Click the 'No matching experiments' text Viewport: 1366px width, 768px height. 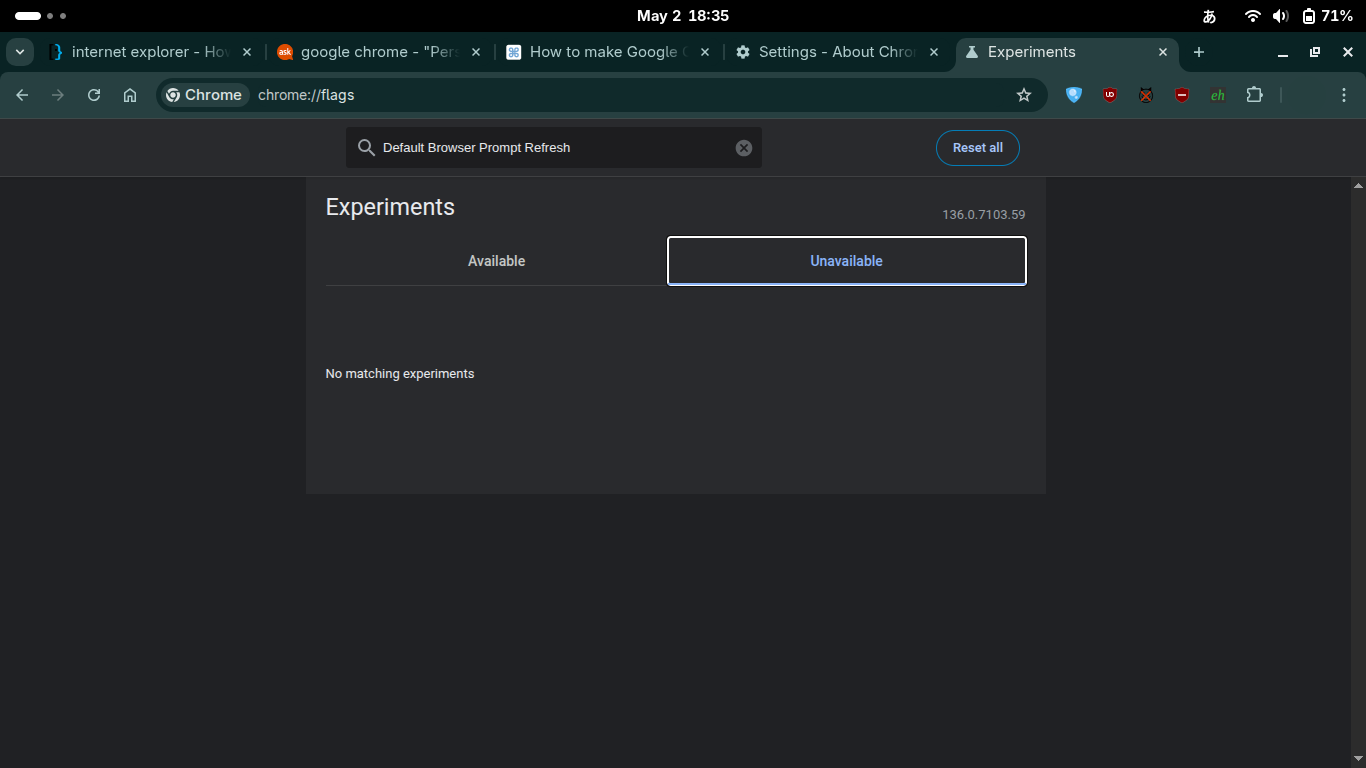point(400,374)
